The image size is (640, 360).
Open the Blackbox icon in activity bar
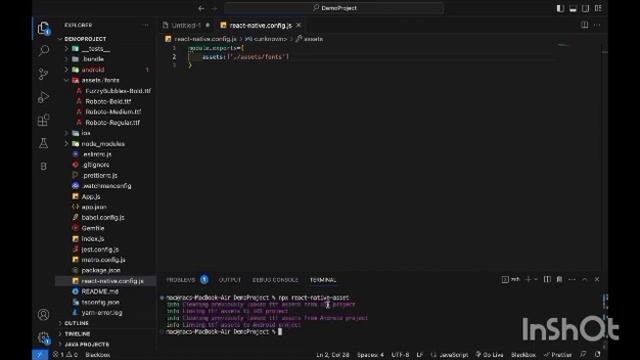pos(43,166)
